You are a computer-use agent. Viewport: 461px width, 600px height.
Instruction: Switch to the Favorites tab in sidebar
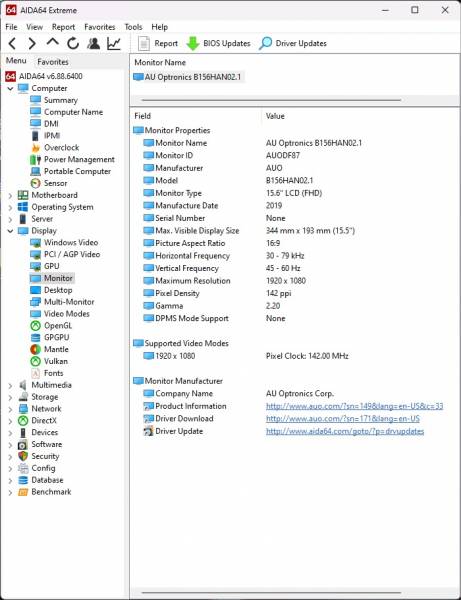click(53, 62)
